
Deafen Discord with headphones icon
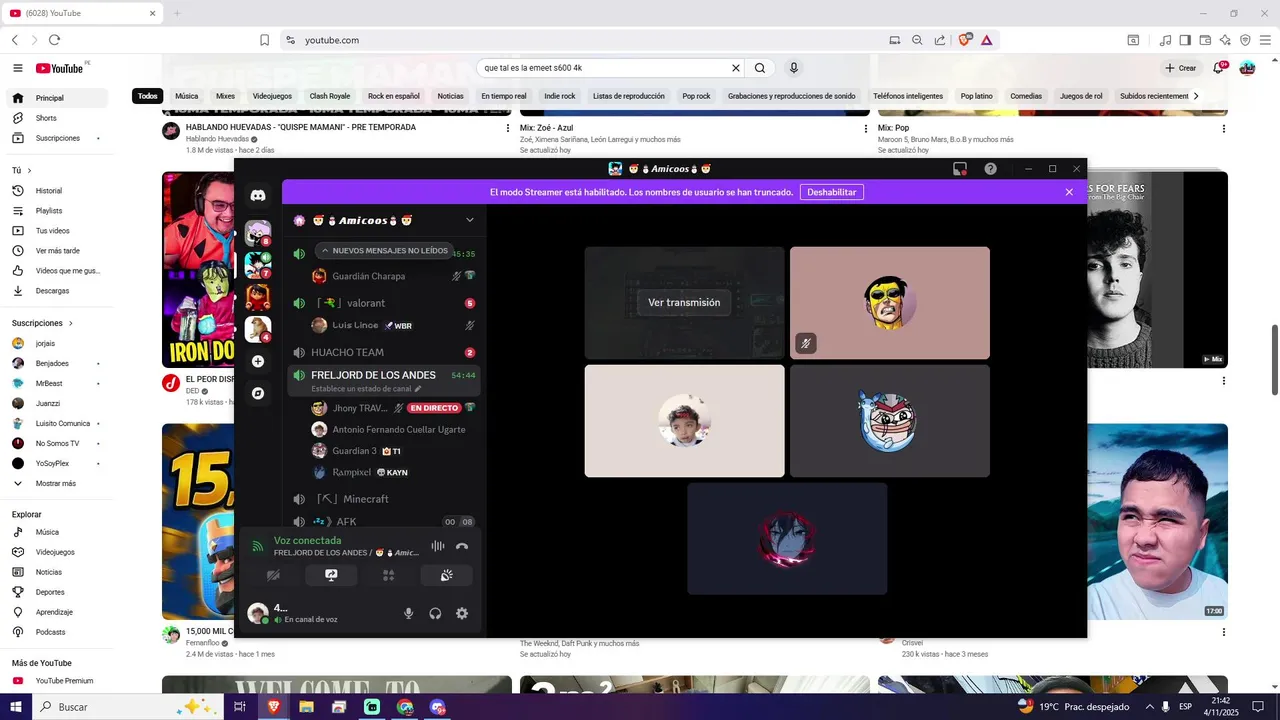(435, 613)
